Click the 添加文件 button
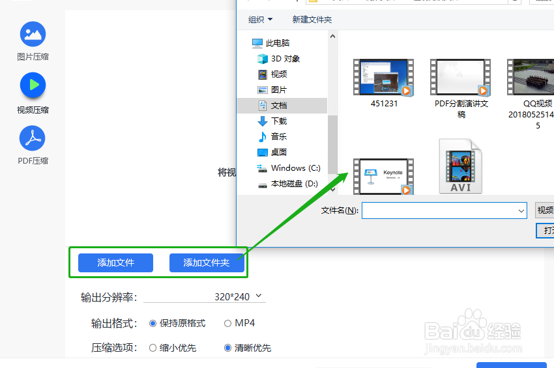 coord(116,263)
